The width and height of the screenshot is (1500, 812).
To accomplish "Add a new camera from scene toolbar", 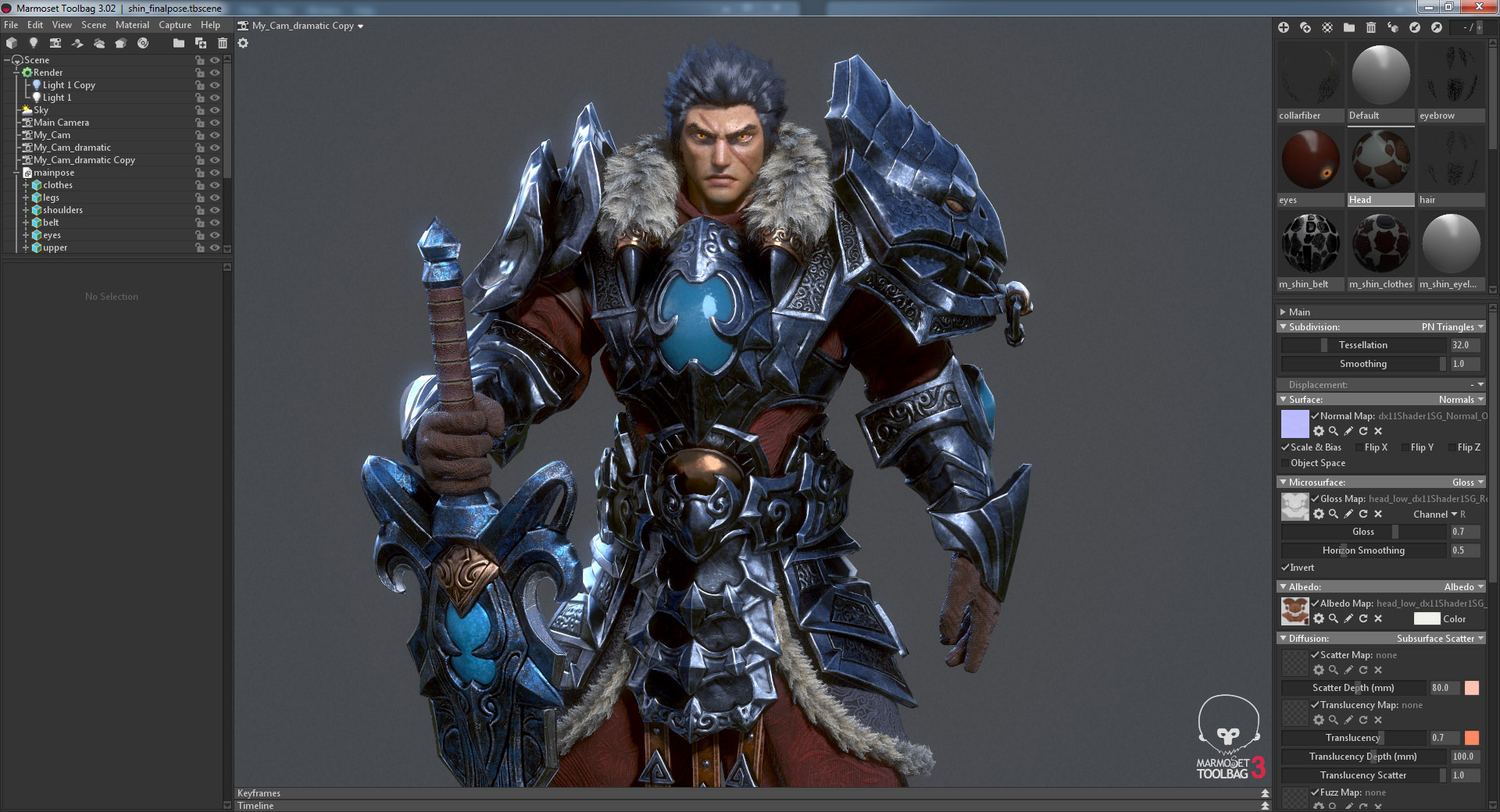I will pos(55,43).
